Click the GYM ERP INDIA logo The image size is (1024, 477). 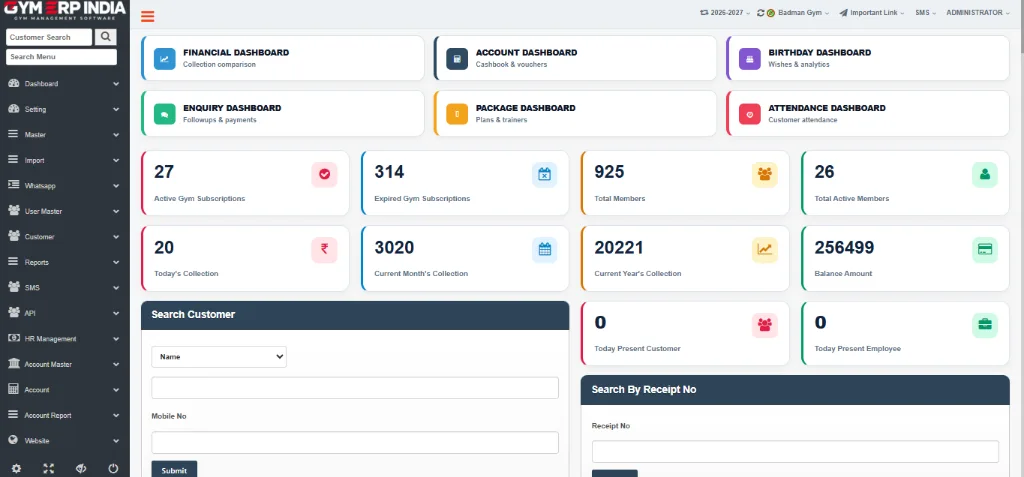pos(65,11)
